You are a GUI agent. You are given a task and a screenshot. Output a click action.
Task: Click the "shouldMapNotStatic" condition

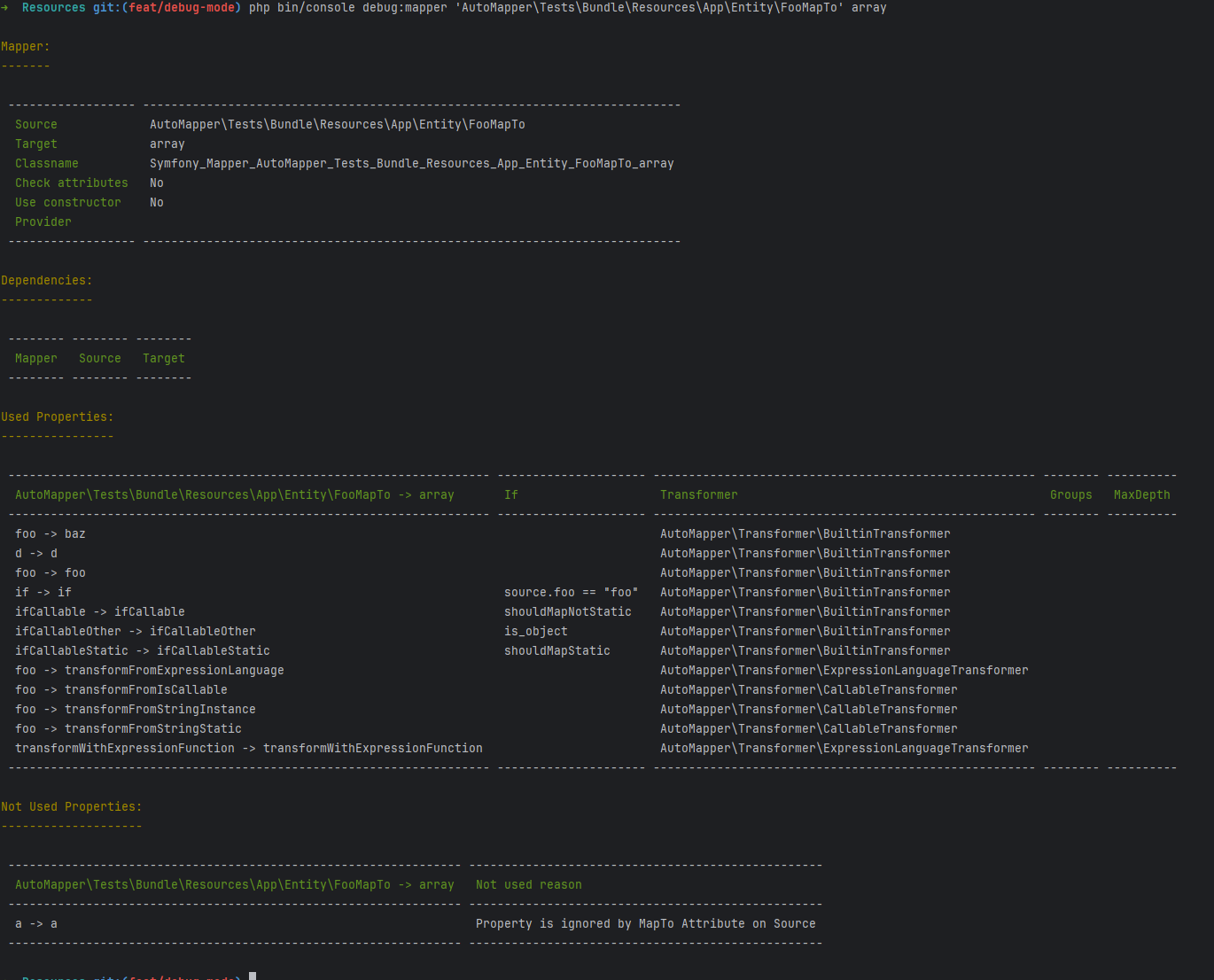[567, 612]
